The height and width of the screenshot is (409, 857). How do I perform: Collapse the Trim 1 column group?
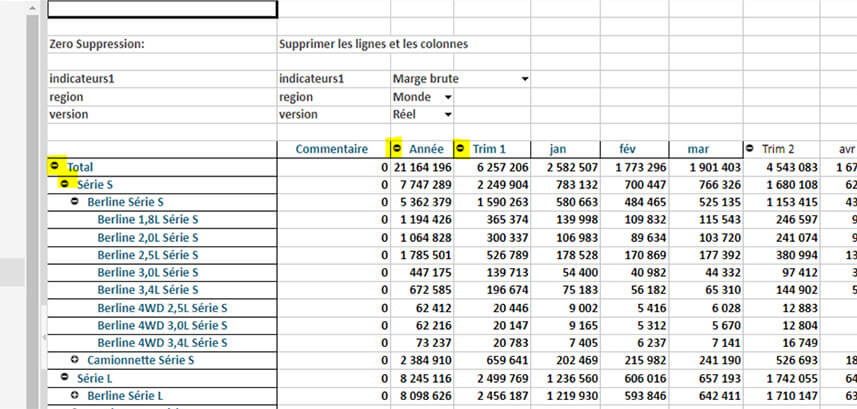click(x=461, y=148)
